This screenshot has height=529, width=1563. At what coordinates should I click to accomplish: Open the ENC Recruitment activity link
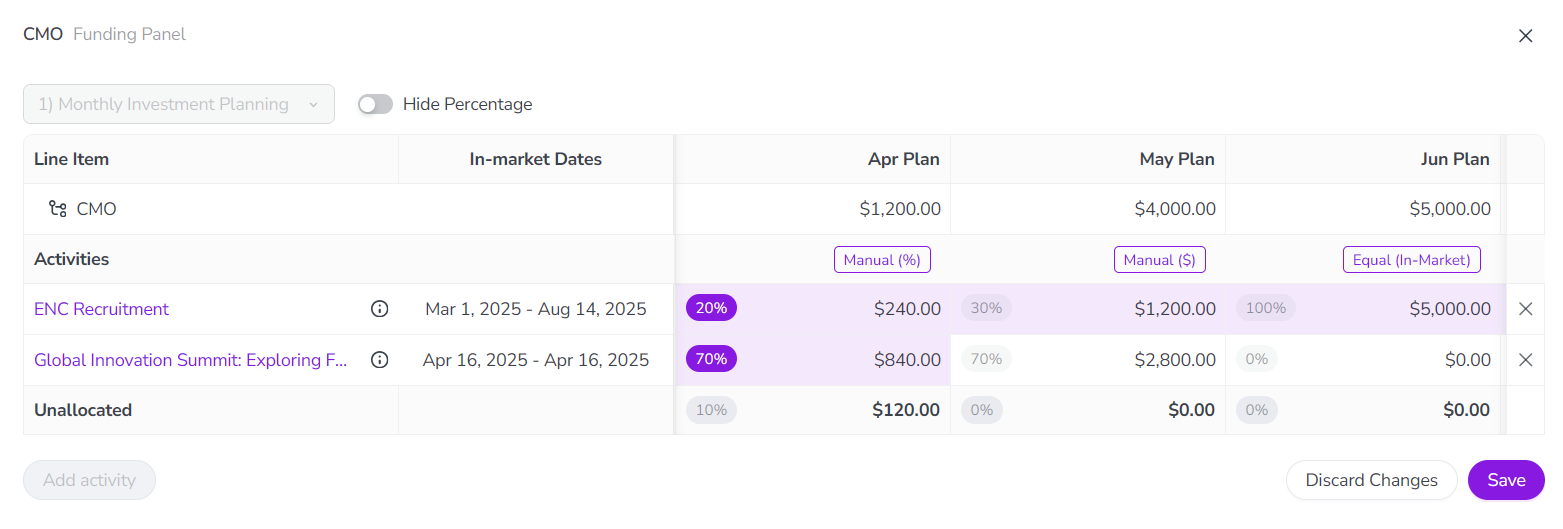click(x=101, y=309)
